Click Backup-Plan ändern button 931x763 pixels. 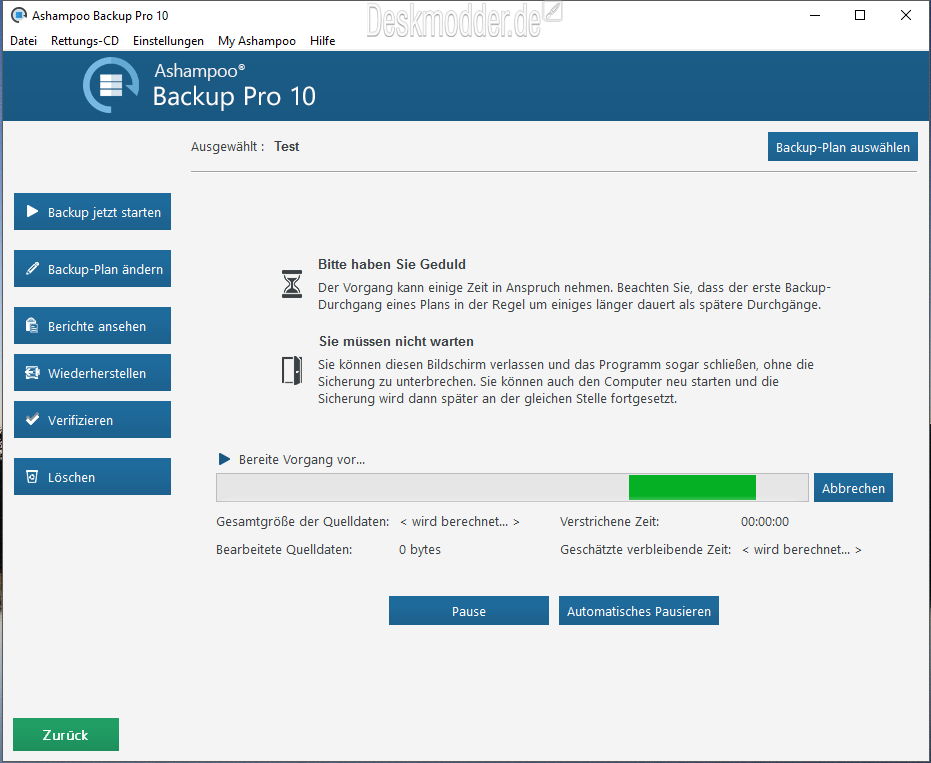click(93, 268)
